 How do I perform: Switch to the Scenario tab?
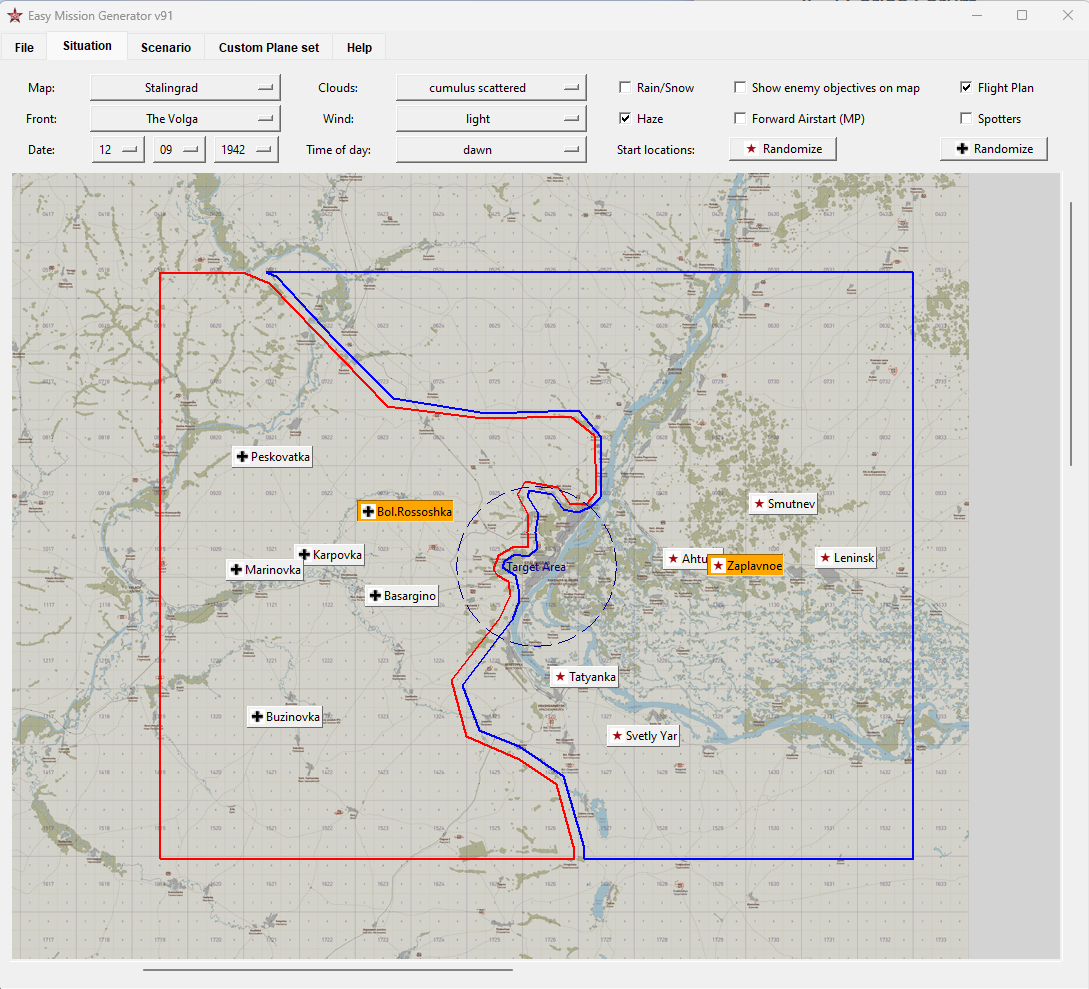coord(165,47)
